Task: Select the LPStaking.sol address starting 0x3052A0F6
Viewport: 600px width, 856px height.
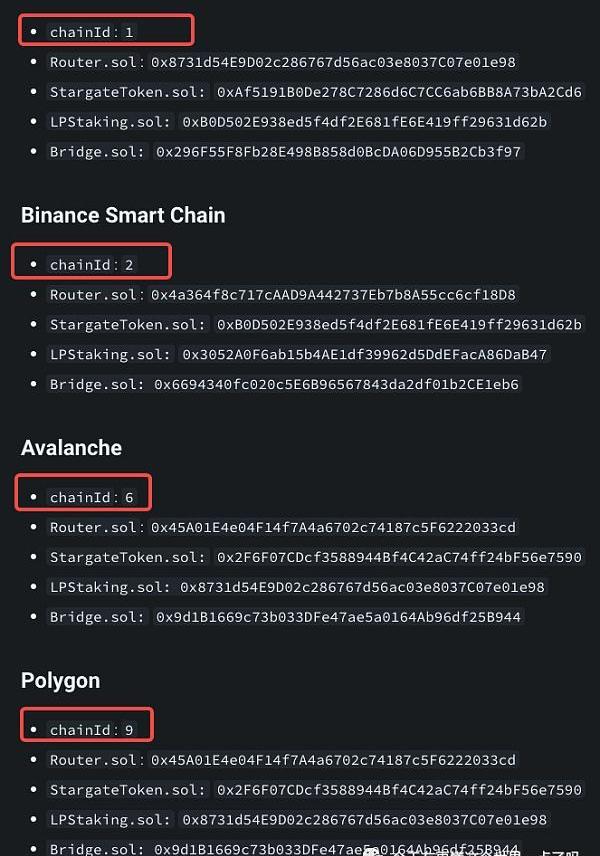Action: 365,355
